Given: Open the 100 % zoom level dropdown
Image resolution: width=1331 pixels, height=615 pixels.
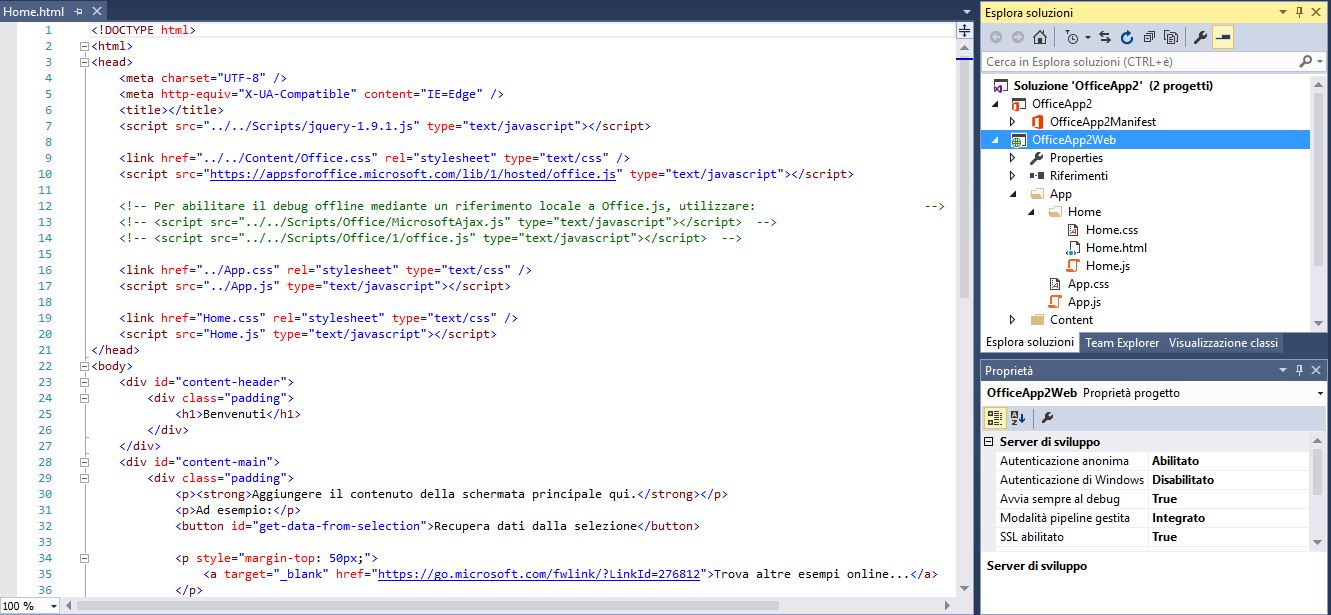Looking at the screenshot, I should click(52, 606).
